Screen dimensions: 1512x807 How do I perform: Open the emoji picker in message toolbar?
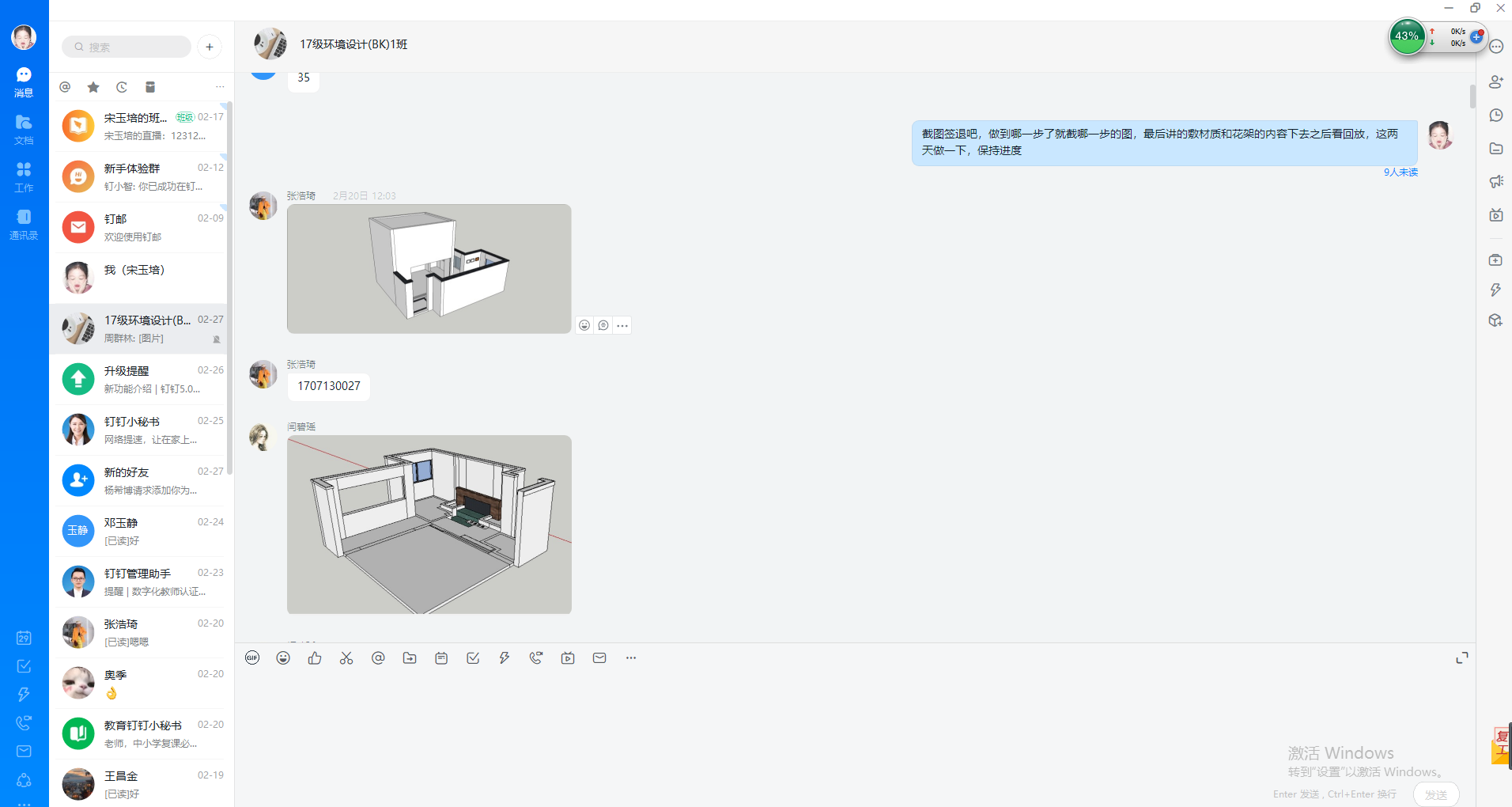[283, 658]
